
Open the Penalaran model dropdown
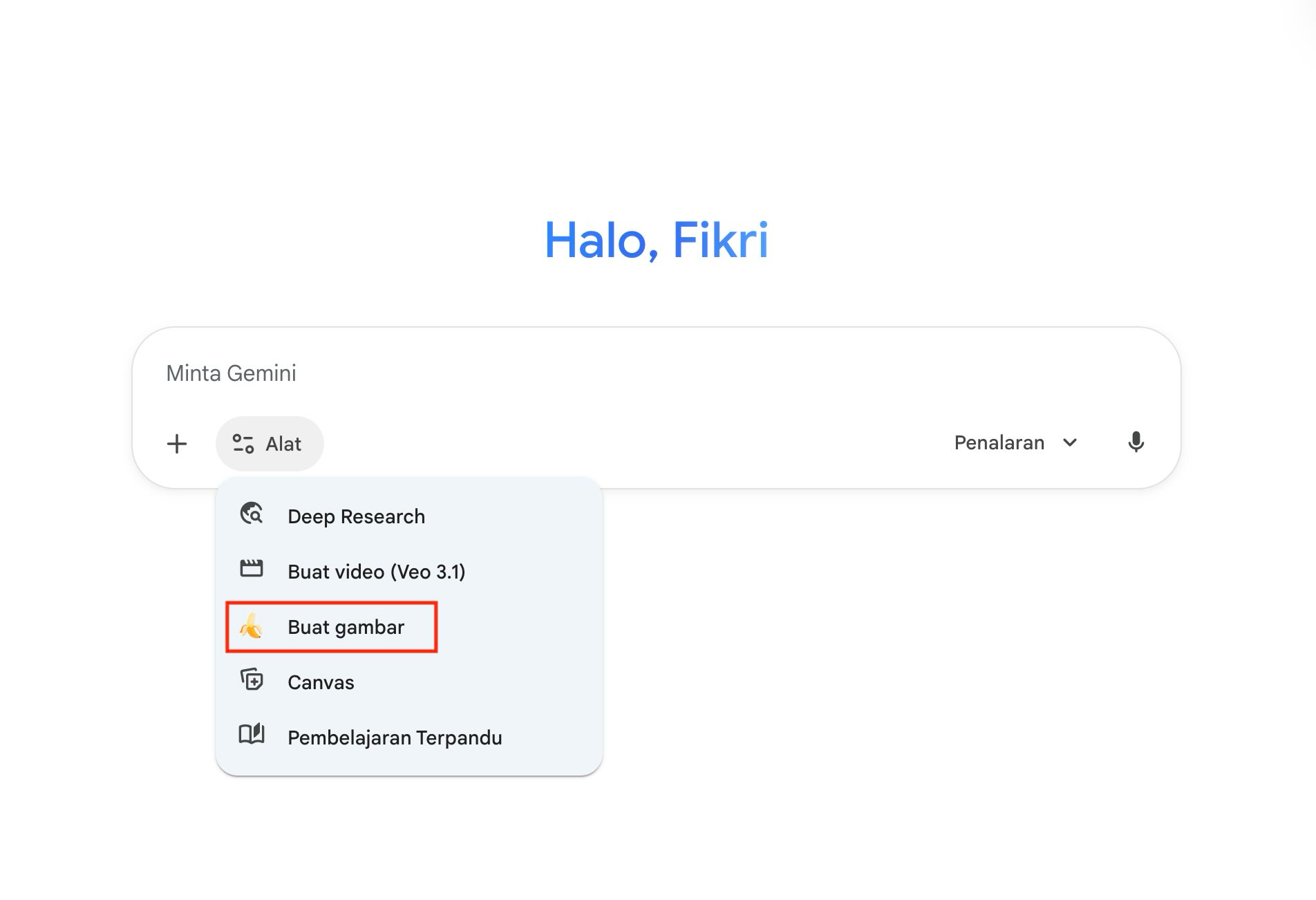tap(1015, 443)
